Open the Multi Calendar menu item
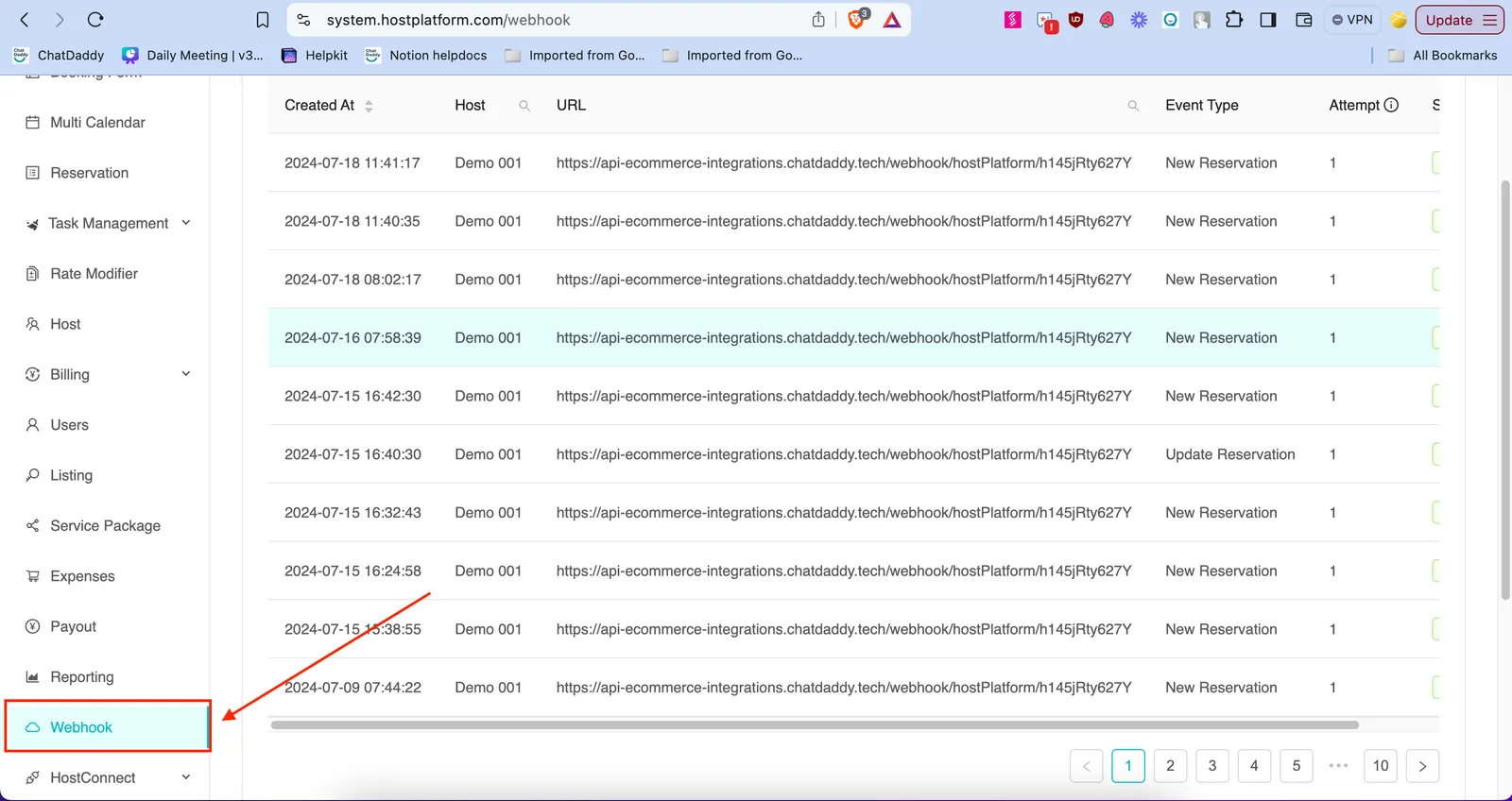The width and height of the screenshot is (1512, 801). pos(97,123)
